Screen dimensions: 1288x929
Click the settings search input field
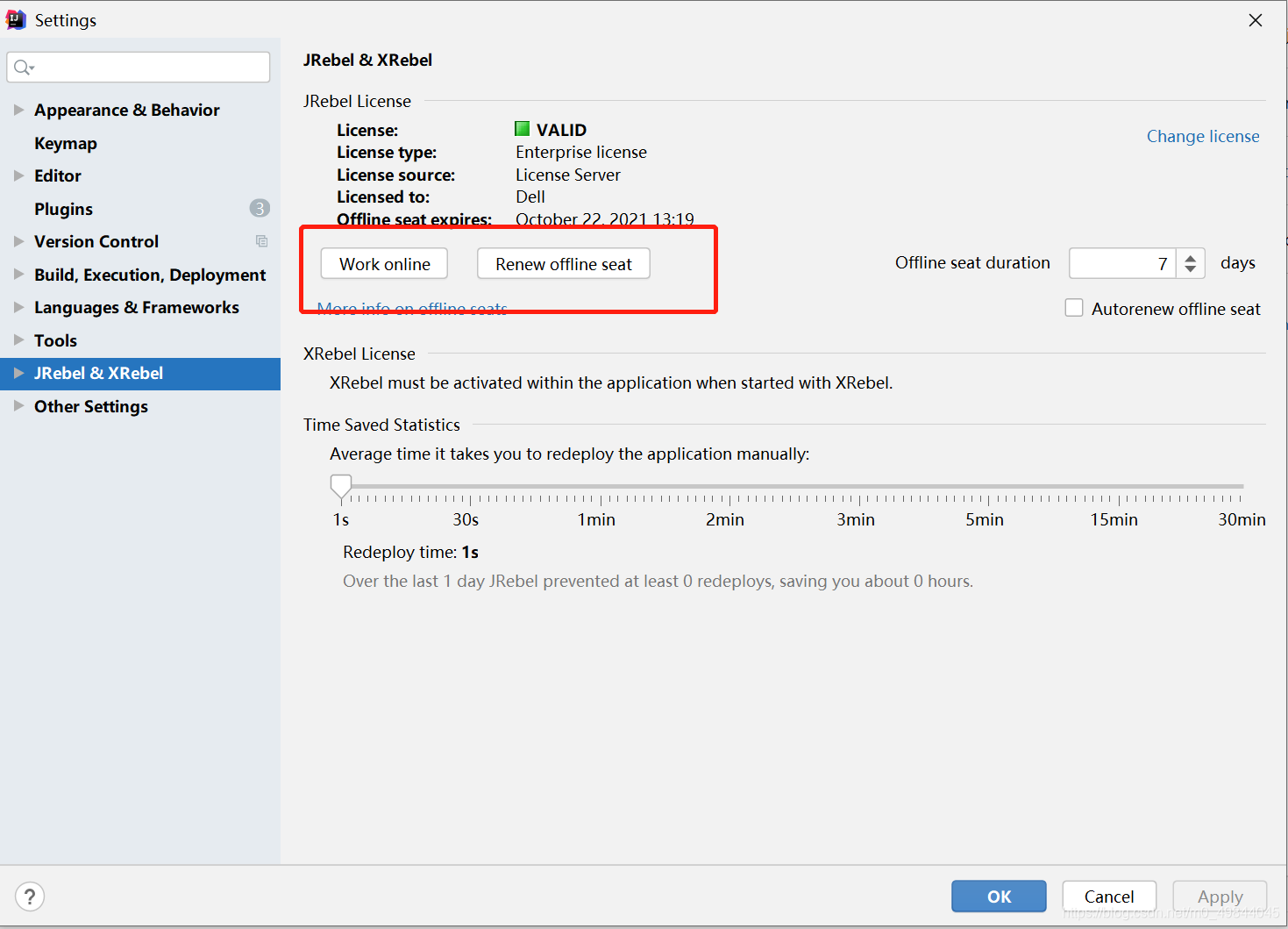pyautogui.click(x=139, y=68)
